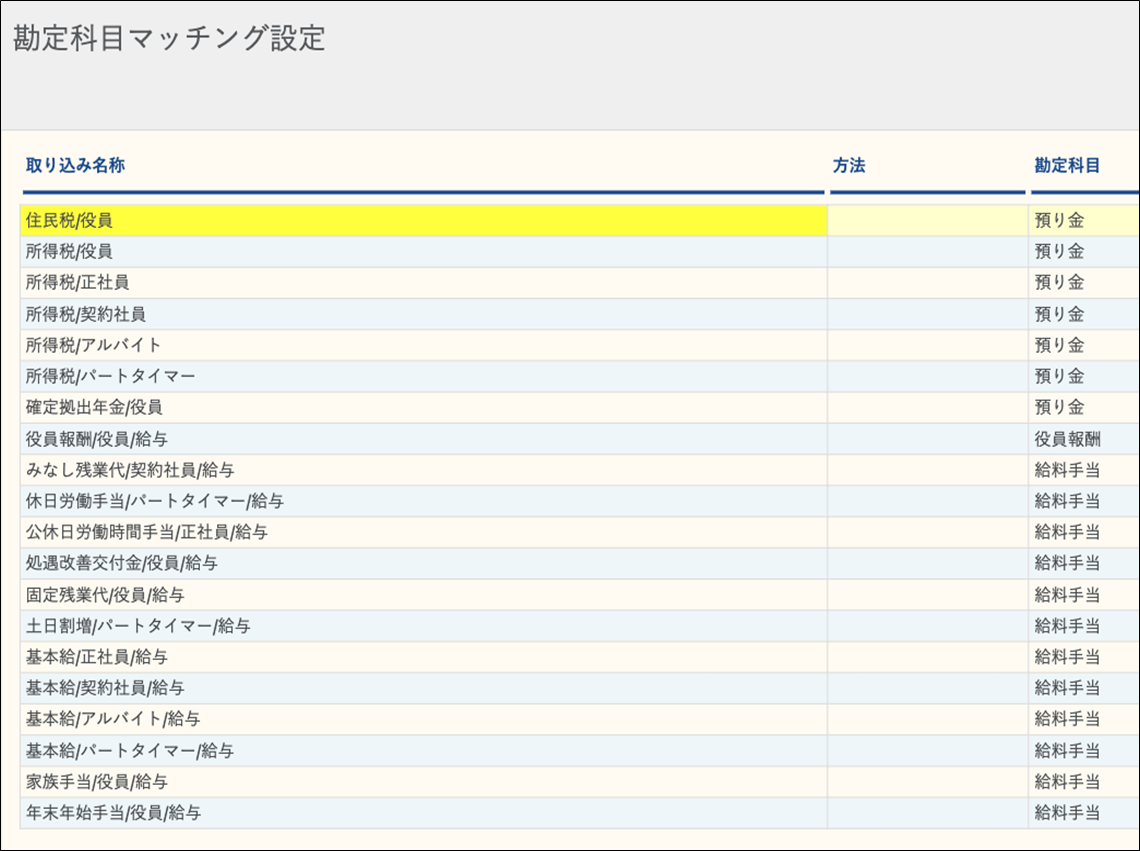
Task: Click the 所得税/パートタイマー entry
Action: pos(110,376)
